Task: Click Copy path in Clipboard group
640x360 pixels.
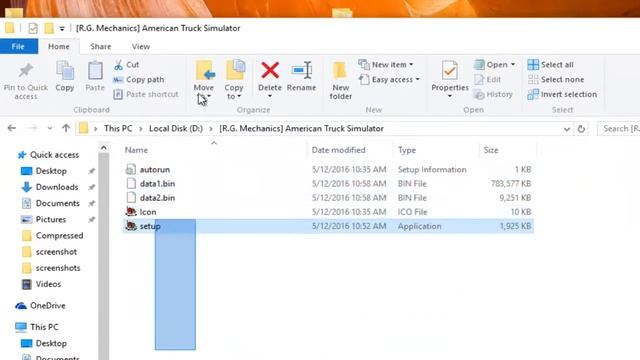Action: [x=139, y=79]
